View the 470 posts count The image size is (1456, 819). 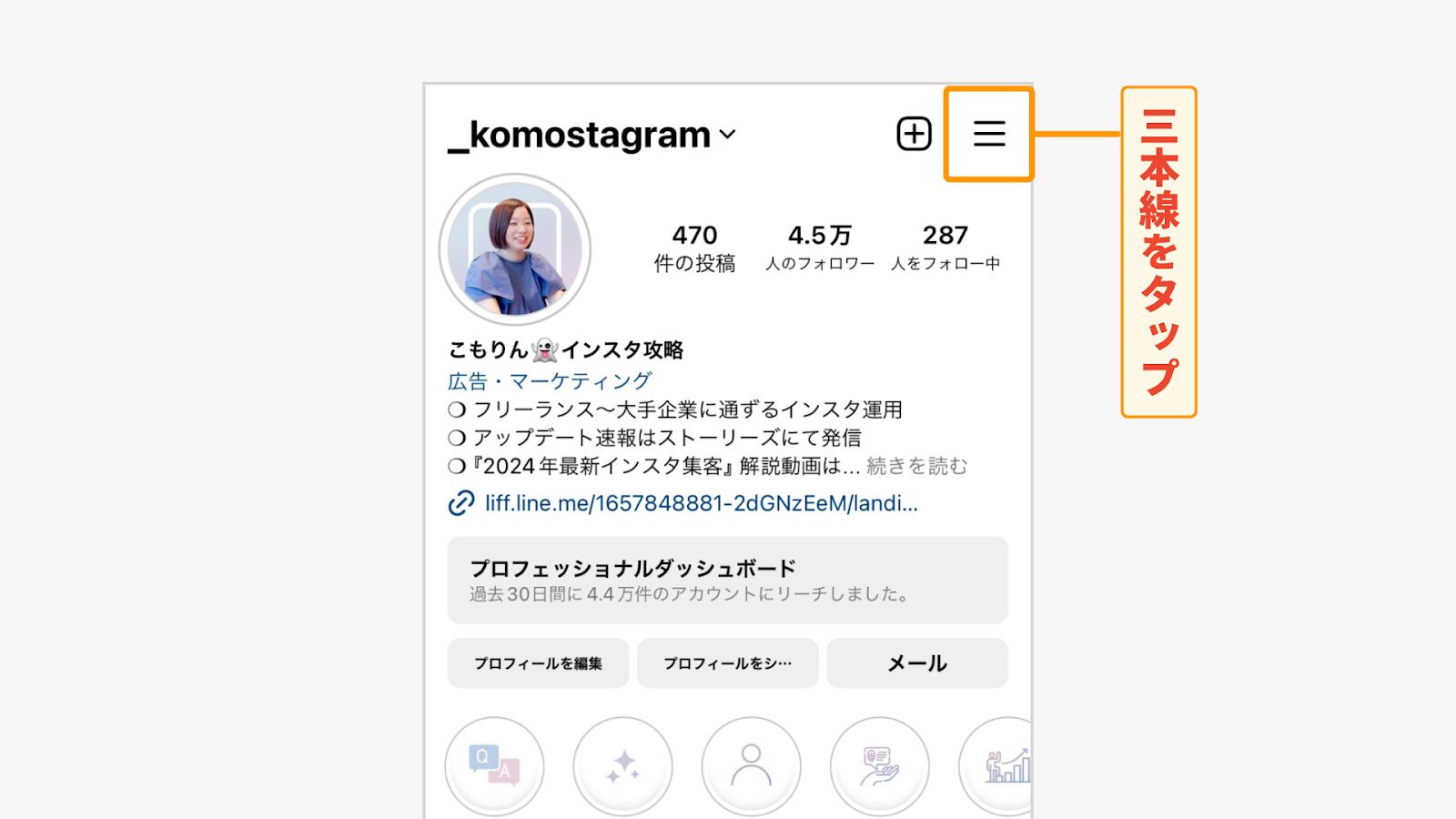pos(694,248)
